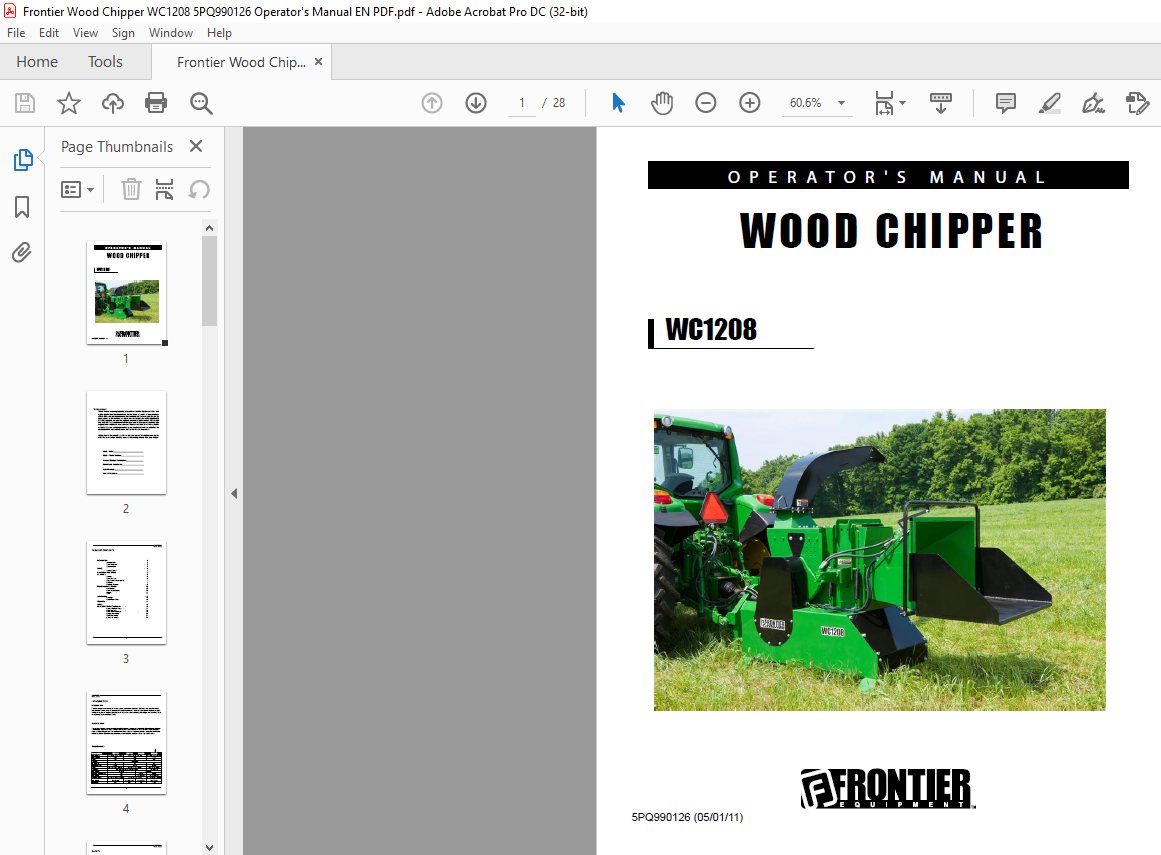Click the OPERATOR'S MANUAL banner text
This screenshot has height=855, width=1161.
click(x=887, y=177)
